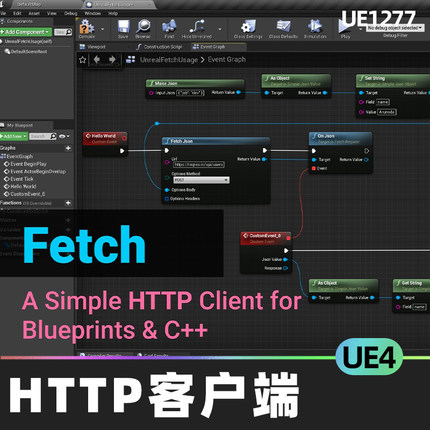This screenshot has height=430, width=430.
Task: Click the Fetch Json Return Value pin
Action: click(264, 159)
